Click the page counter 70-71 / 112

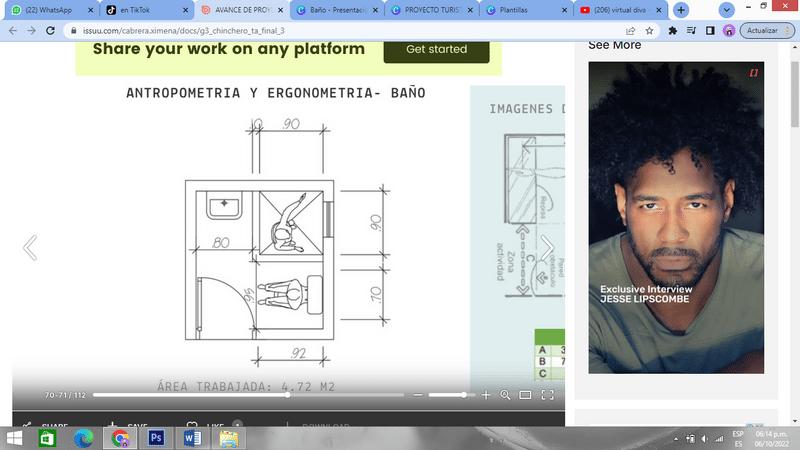tap(65, 395)
